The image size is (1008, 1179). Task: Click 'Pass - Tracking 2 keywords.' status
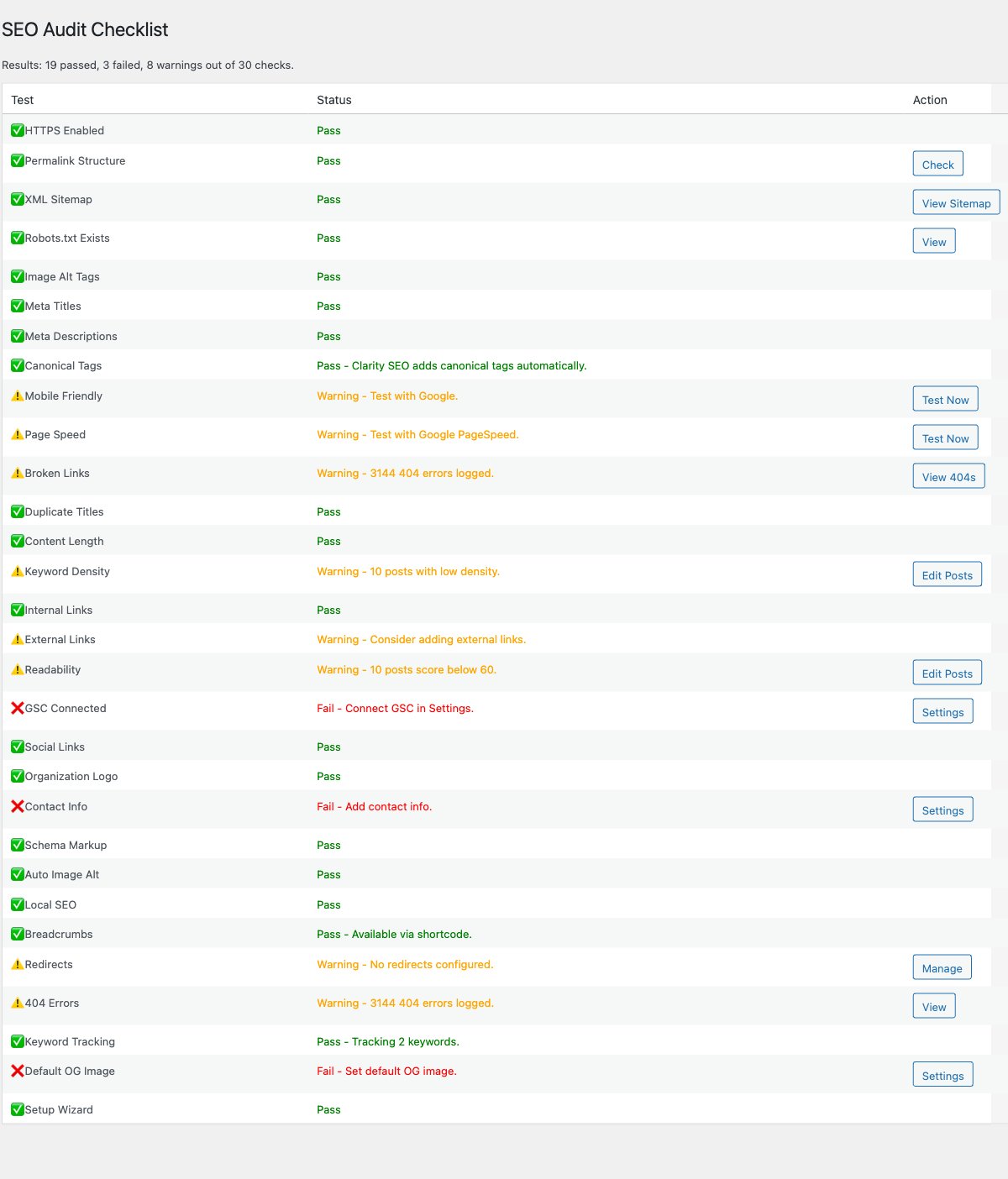click(388, 1041)
